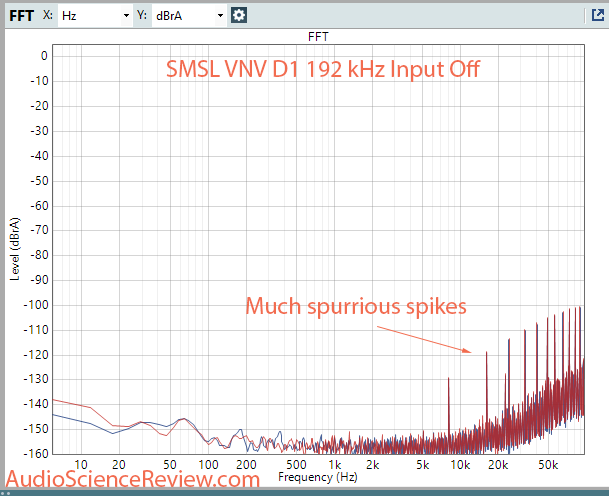The image size is (609, 496).
Task: Click the -160 tick on level axis
Action: (x=36, y=454)
